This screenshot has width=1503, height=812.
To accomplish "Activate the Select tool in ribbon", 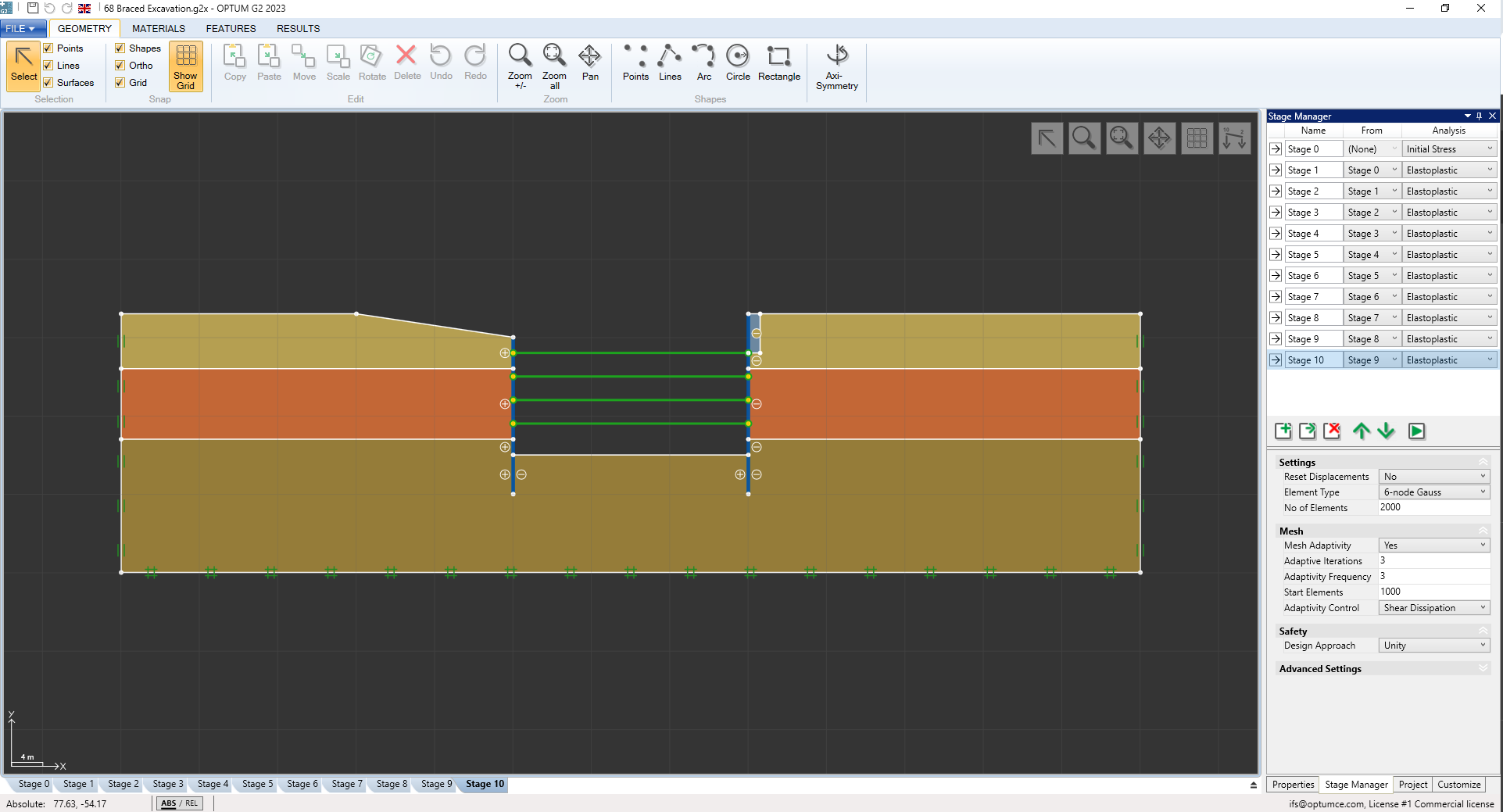I will (x=23, y=66).
